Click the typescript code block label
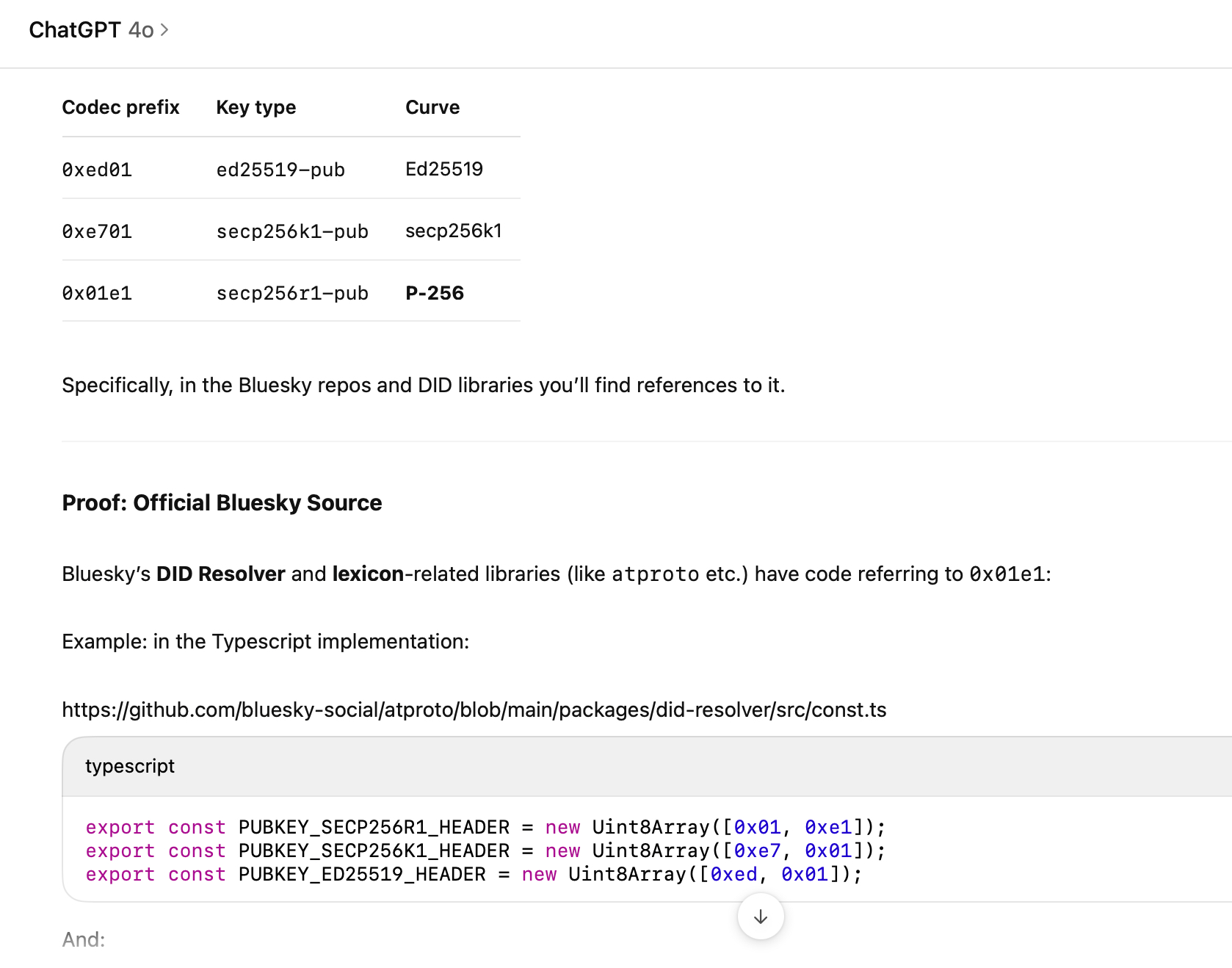The image size is (1232, 968). tap(130, 766)
